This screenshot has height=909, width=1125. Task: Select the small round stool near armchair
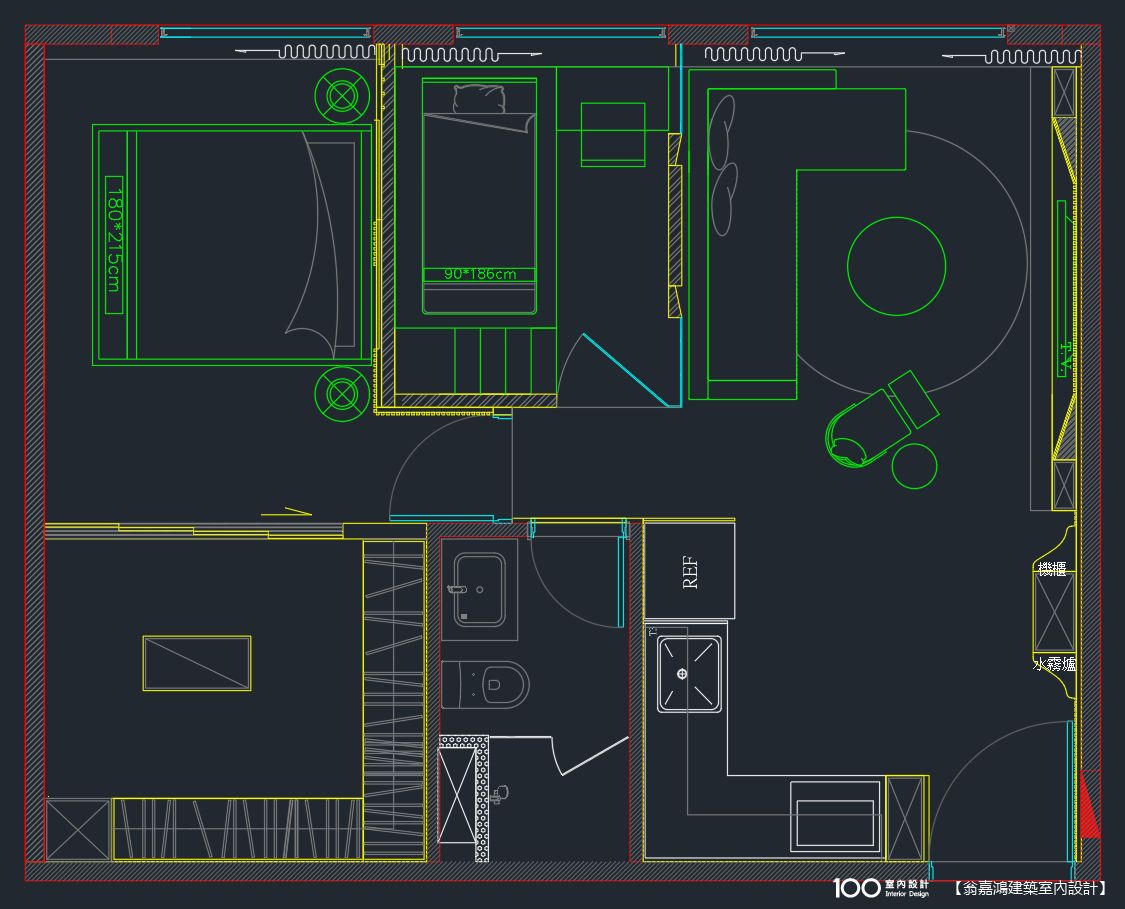914,466
